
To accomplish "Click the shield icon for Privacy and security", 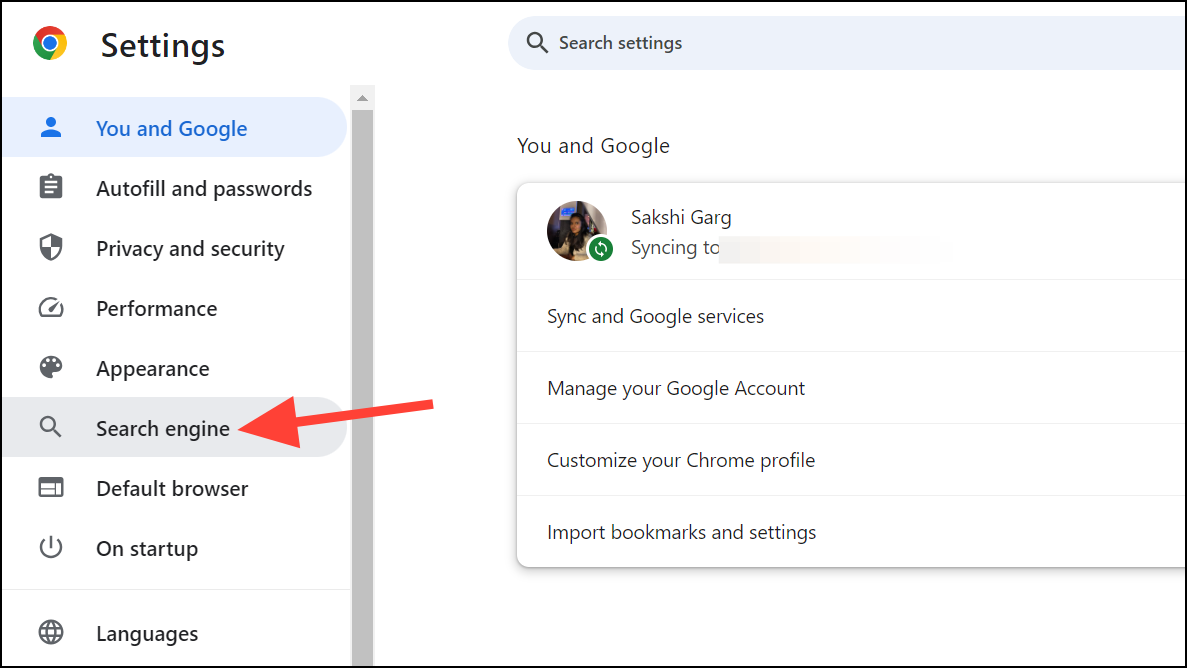I will pyautogui.click(x=51, y=248).
